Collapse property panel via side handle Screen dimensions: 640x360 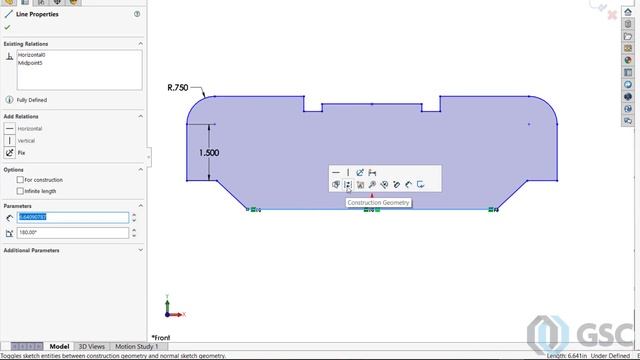tap(149, 157)
